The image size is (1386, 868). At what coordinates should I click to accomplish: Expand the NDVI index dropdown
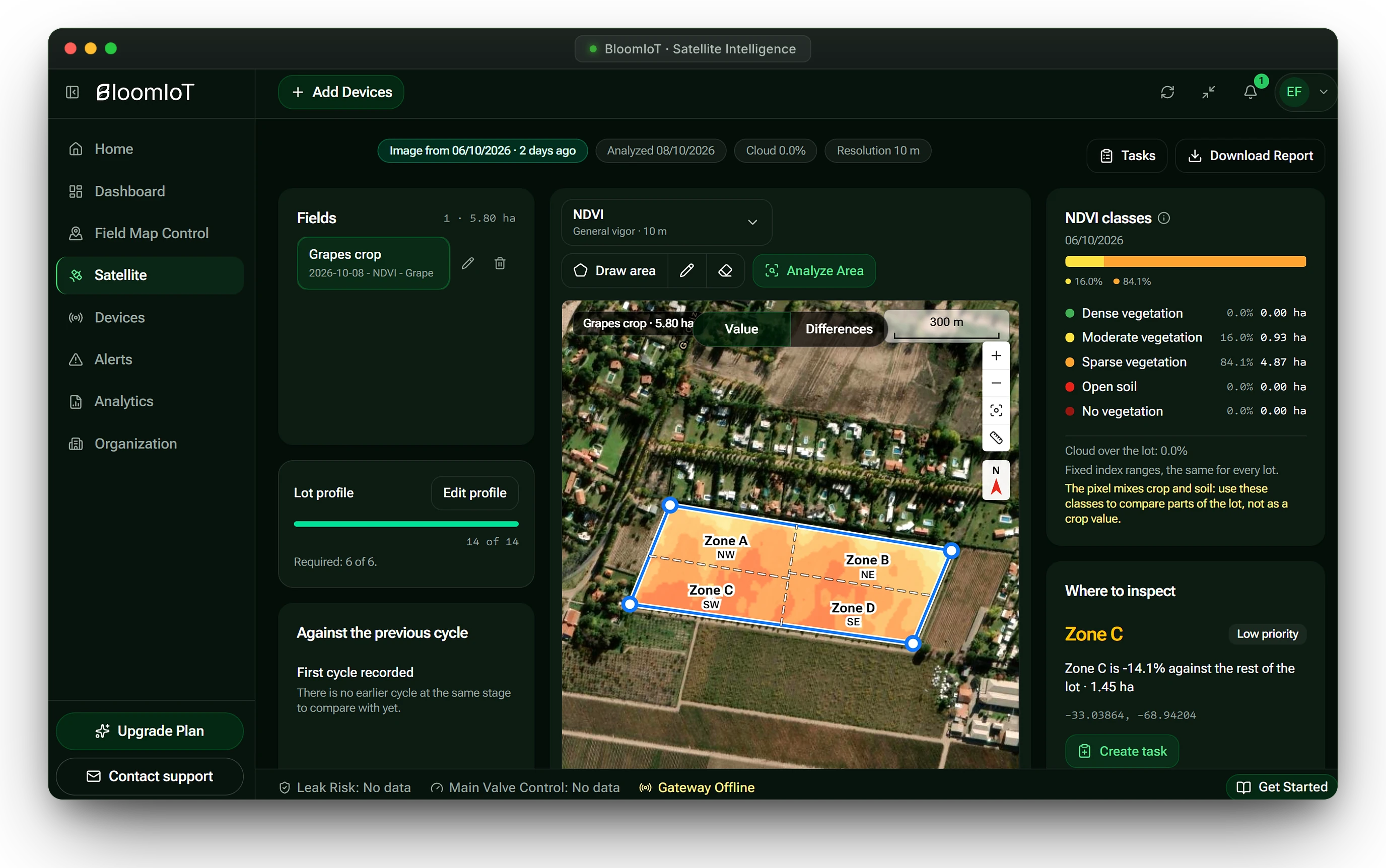pyautogui.click(x=667, y=222)
